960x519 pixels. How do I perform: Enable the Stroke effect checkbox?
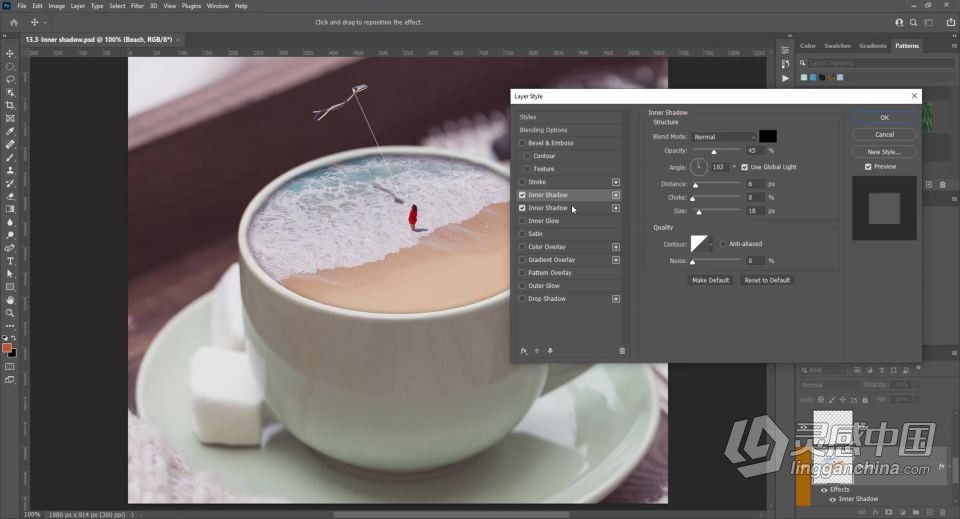pyautogui.click(x=522, y=182)
